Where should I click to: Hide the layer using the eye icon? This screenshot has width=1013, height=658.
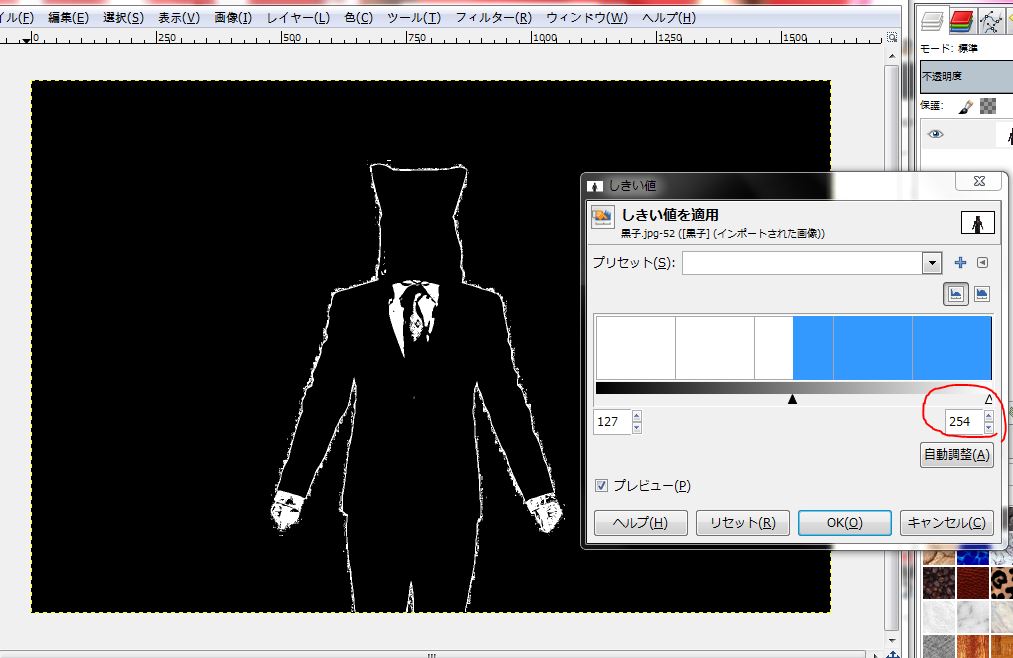(x=934, y=132)
